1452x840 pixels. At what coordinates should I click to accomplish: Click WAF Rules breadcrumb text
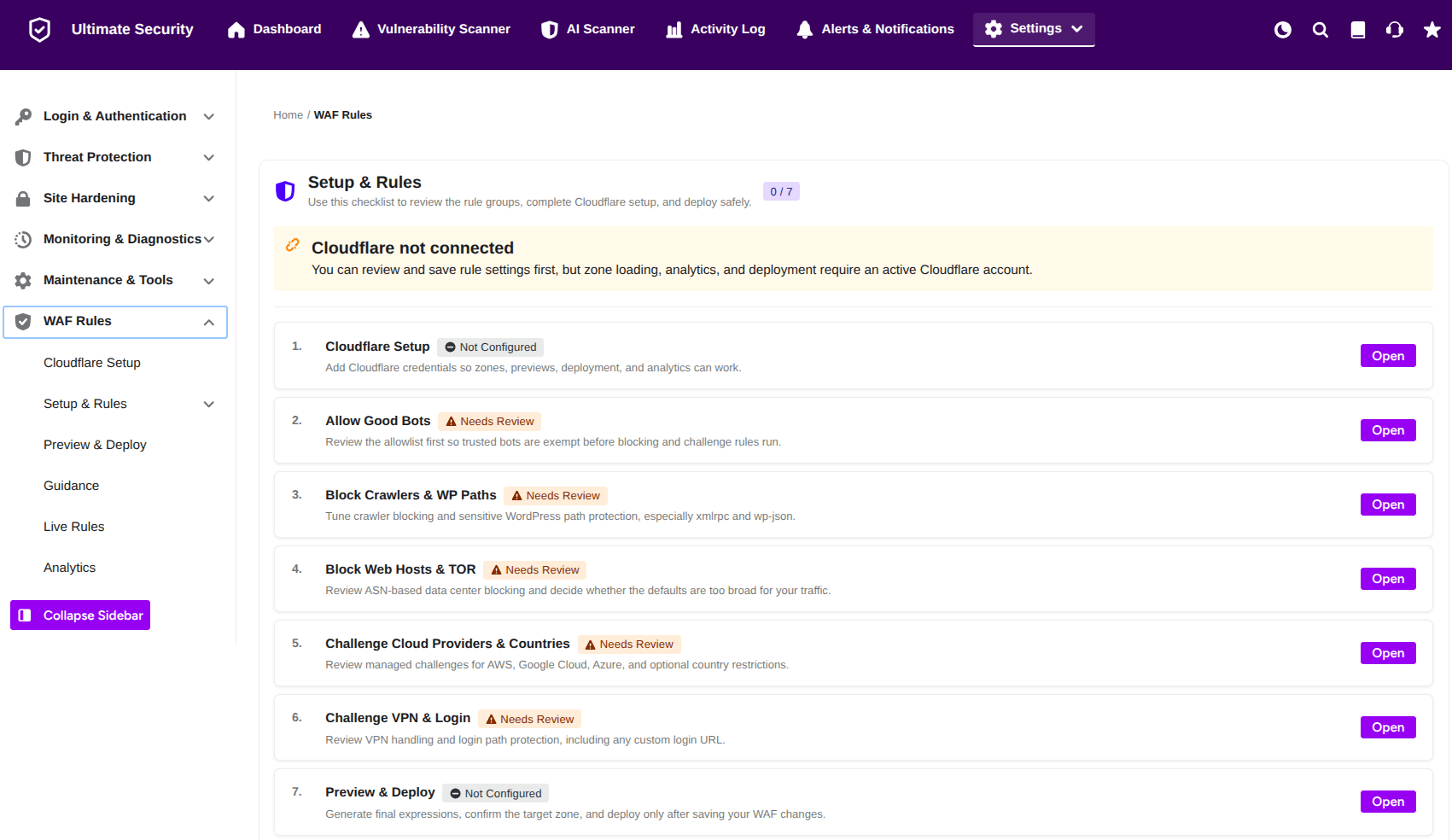343,115
